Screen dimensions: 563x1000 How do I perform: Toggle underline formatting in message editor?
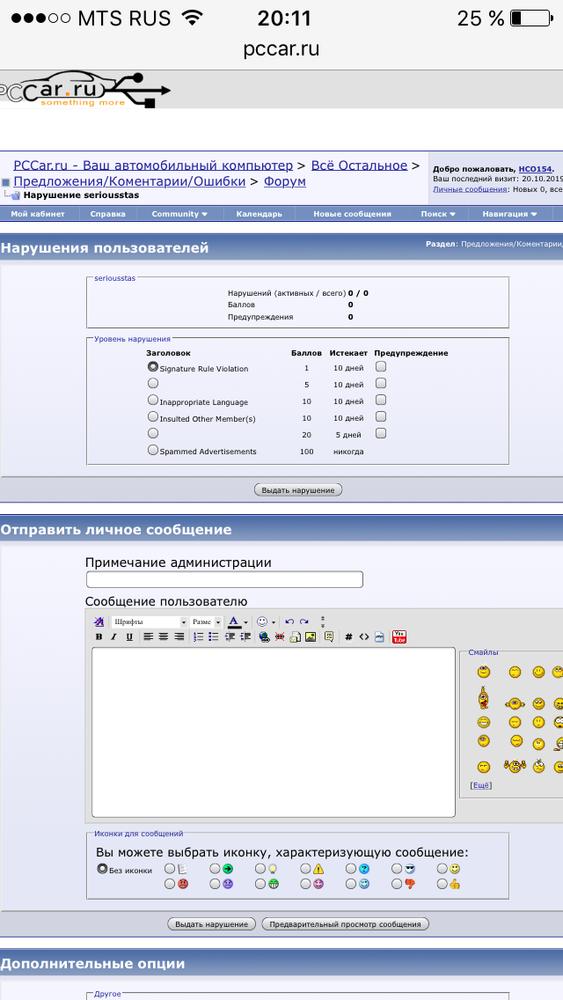pyautogui.click(x=129, y=636)
